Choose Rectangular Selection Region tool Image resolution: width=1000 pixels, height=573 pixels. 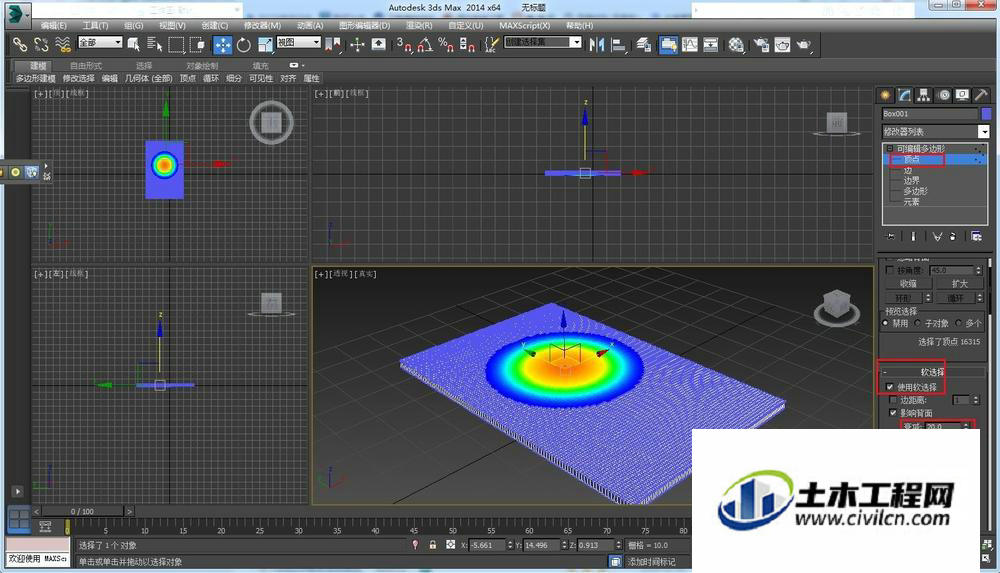(176, 44)
